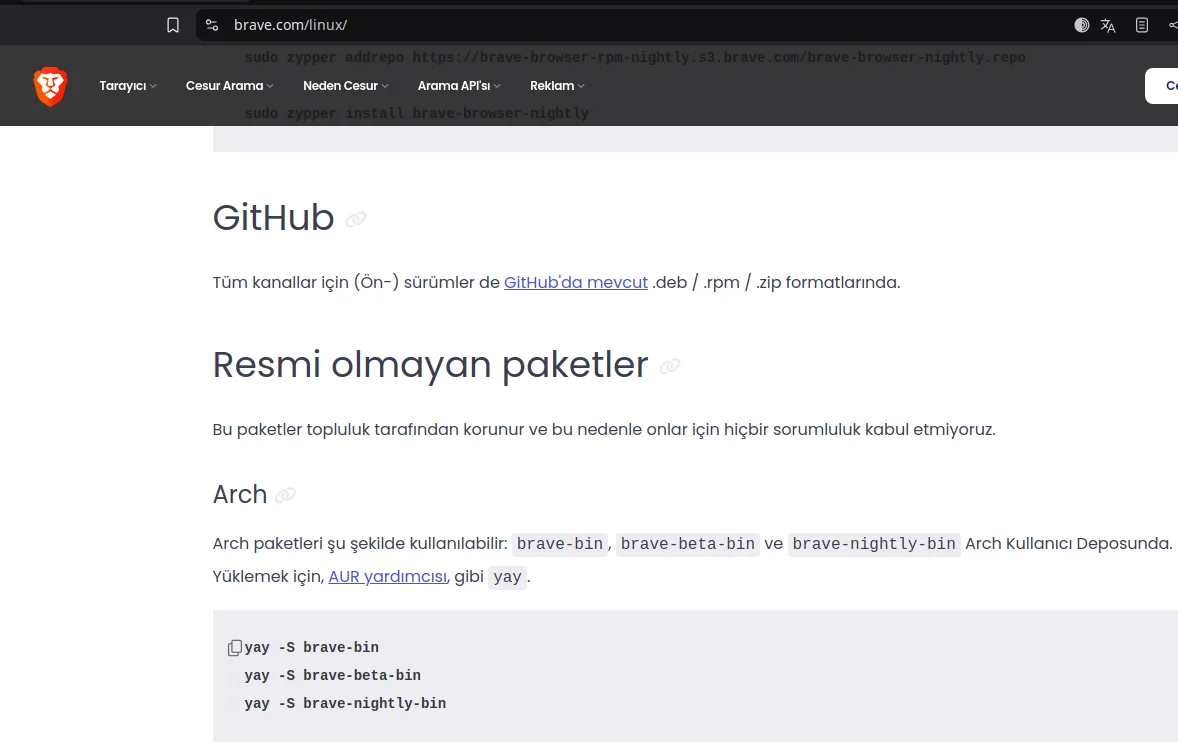Click the translate page icon
Image resolution: width=1178 pixels, height=755 pixels.
1108,26
